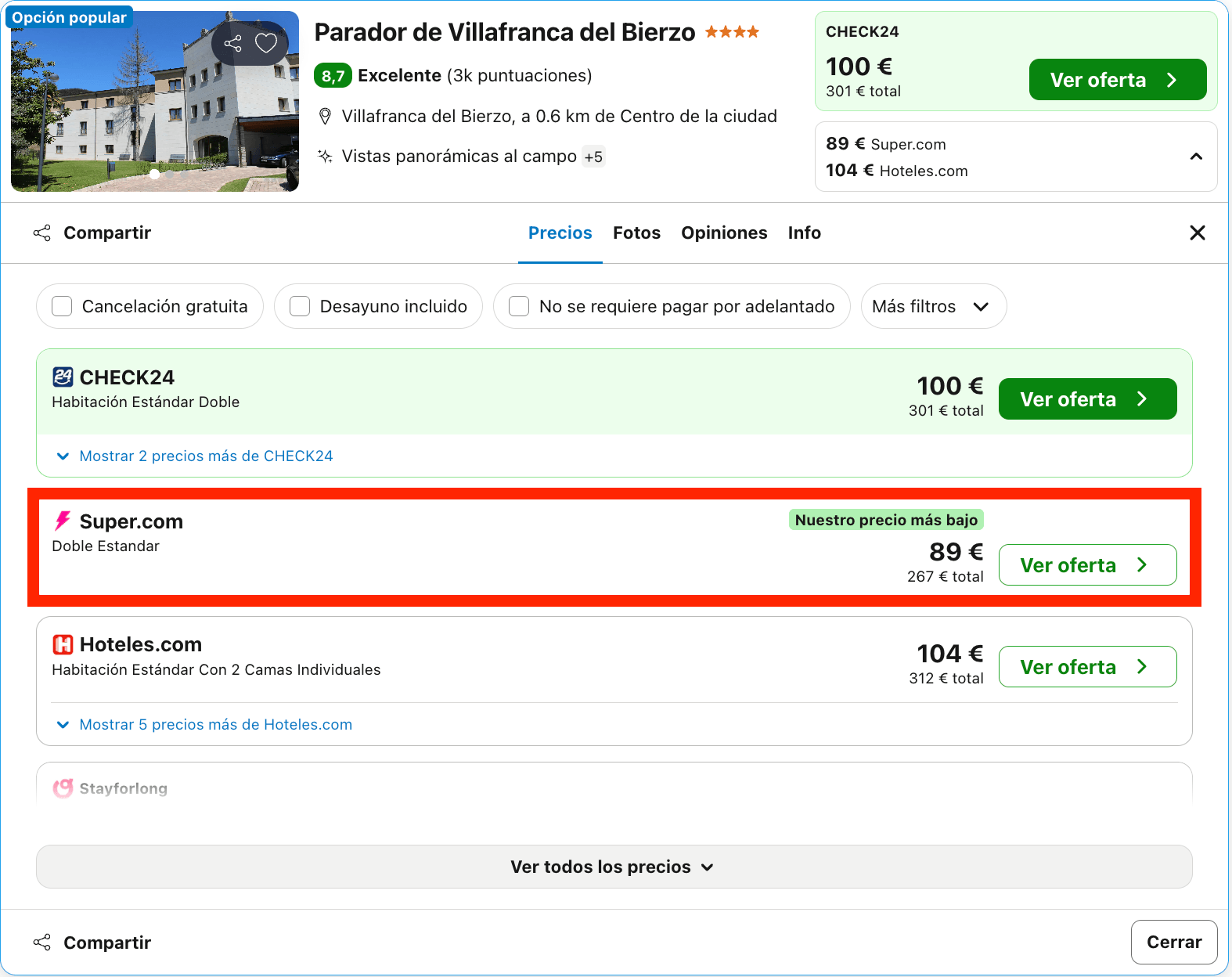Click the Nuestro precio más bajo badge

pyautogui.click(x=886, y=520)
